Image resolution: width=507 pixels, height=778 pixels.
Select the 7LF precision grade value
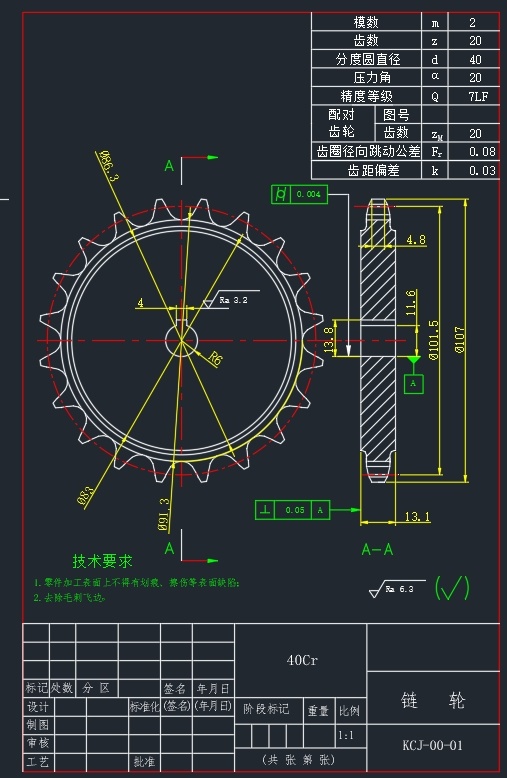click(478, 96)
